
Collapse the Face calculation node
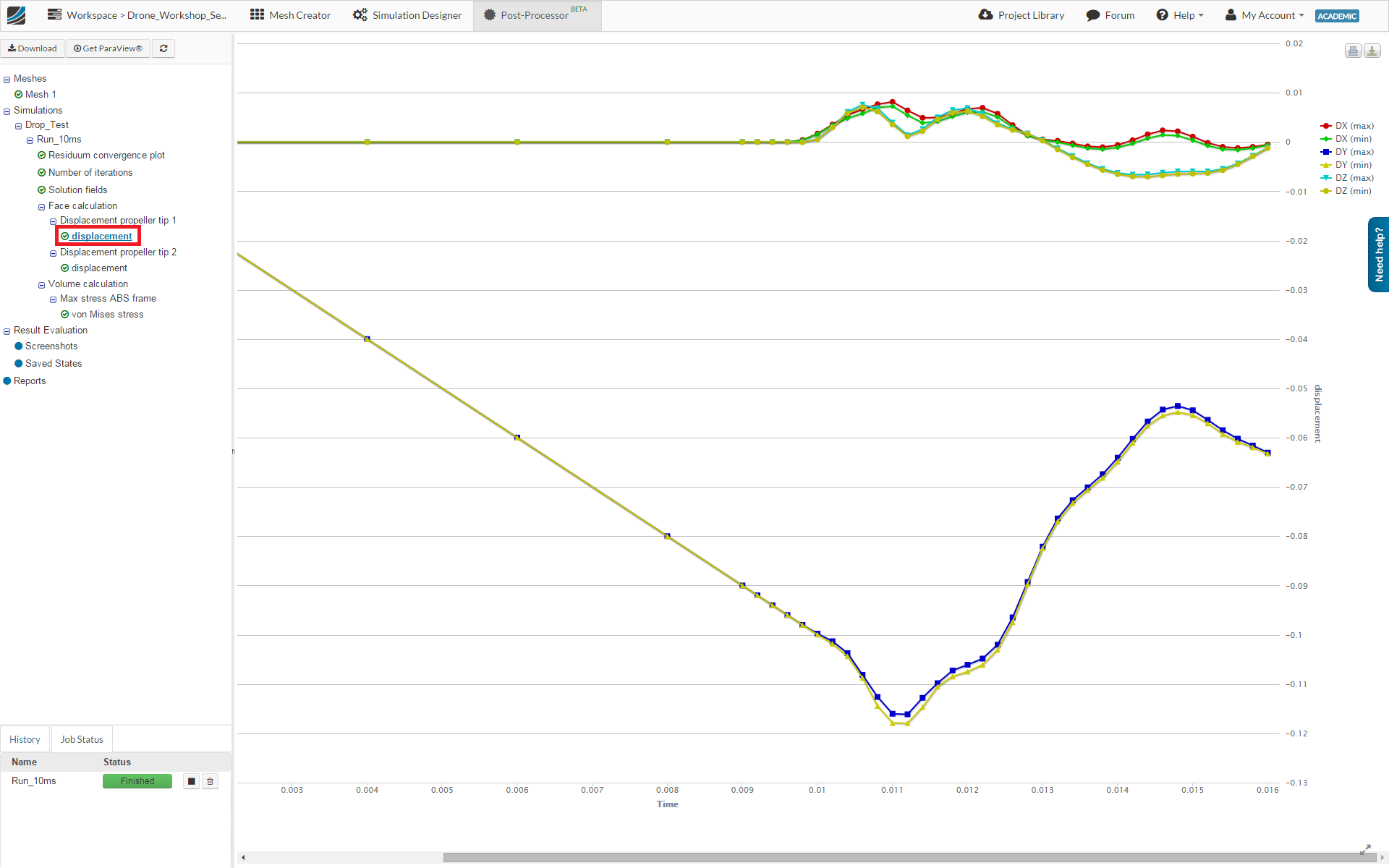click(42, 207)
